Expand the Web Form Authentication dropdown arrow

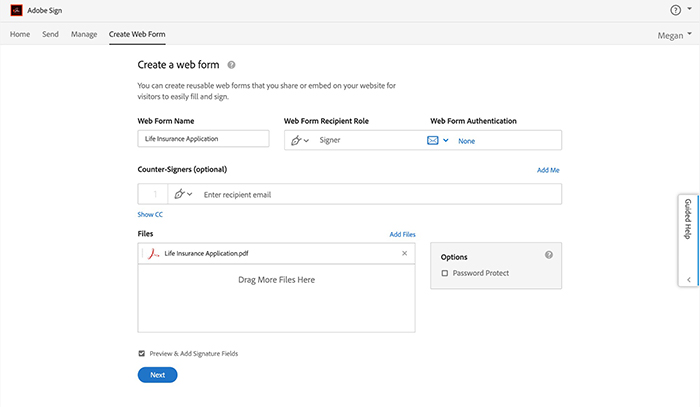(446, 141)
